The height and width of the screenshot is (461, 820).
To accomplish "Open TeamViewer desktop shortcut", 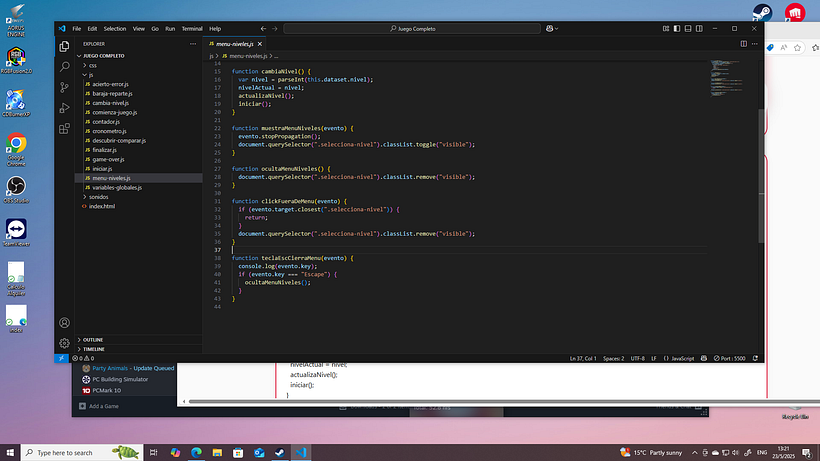I will pos(16,233).
